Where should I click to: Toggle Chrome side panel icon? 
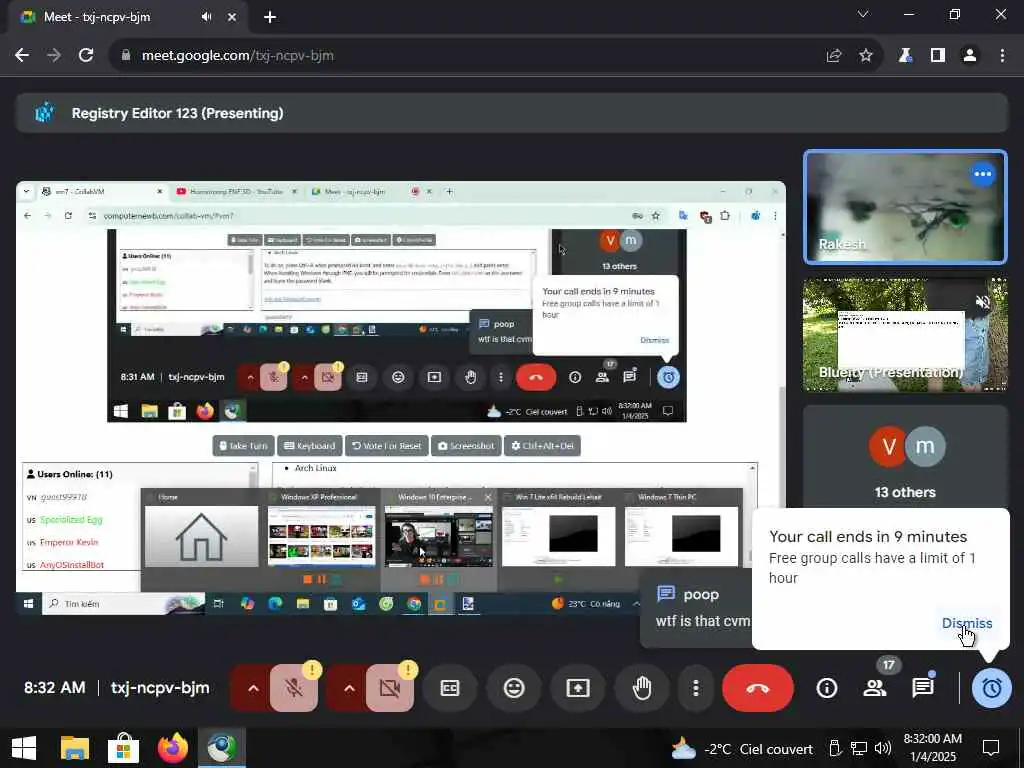coord(938,56)
